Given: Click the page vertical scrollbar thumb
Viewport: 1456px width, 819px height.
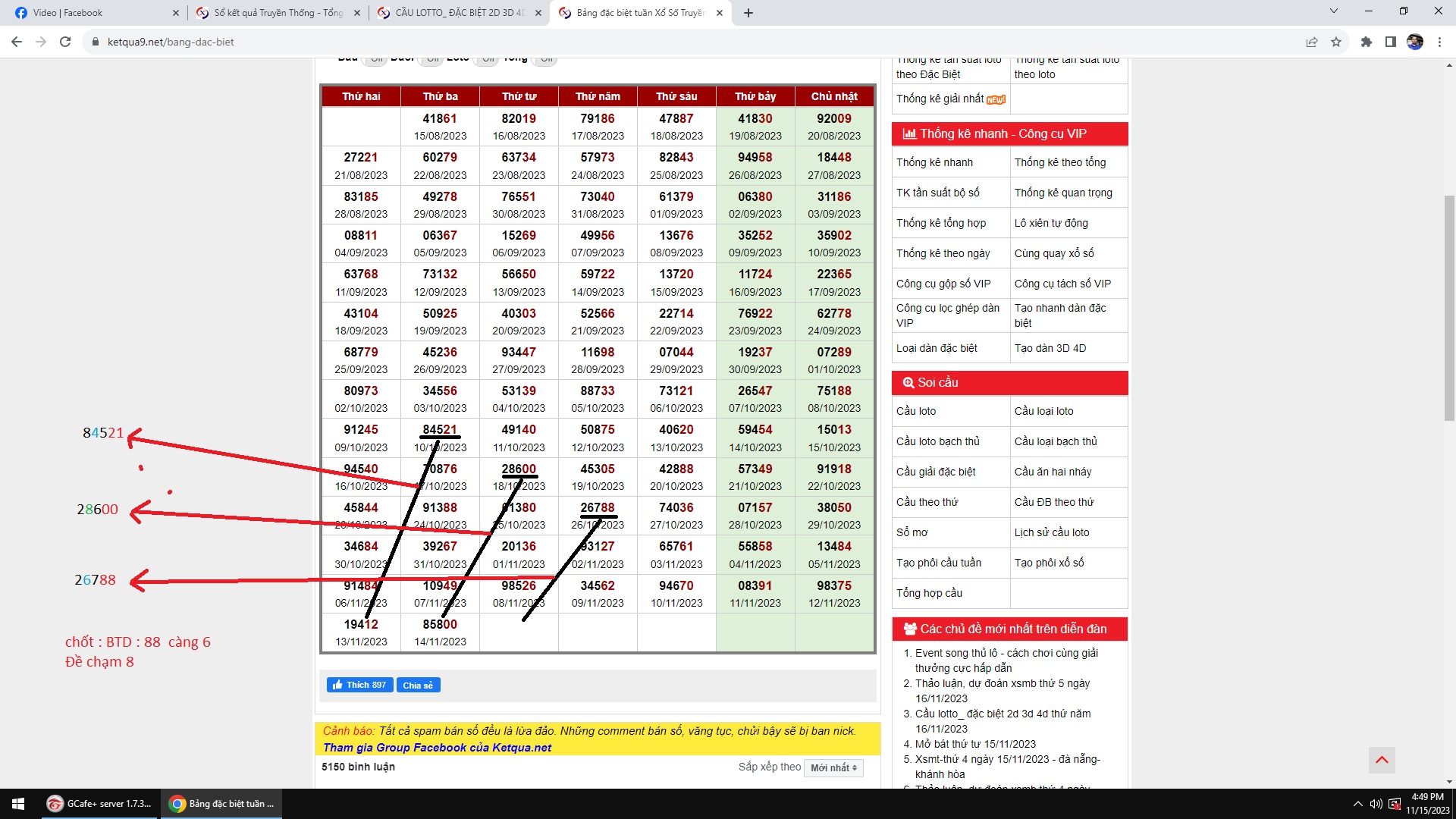Looking at the screenshot, I should 1449,307.
